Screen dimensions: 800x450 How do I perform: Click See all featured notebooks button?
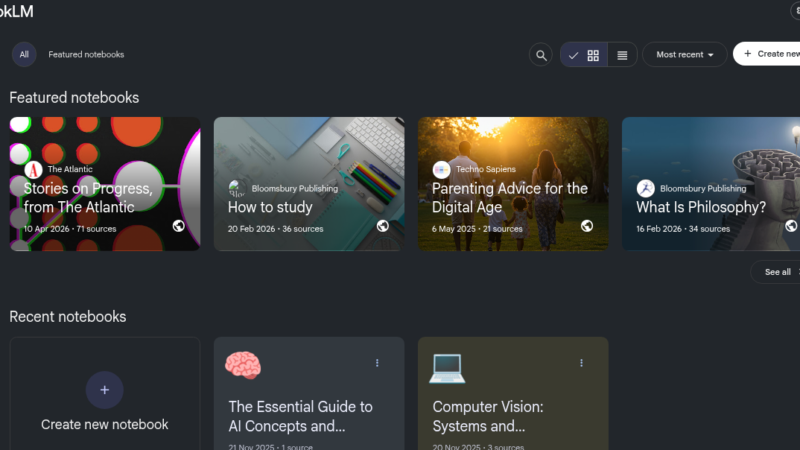point(777,272)
